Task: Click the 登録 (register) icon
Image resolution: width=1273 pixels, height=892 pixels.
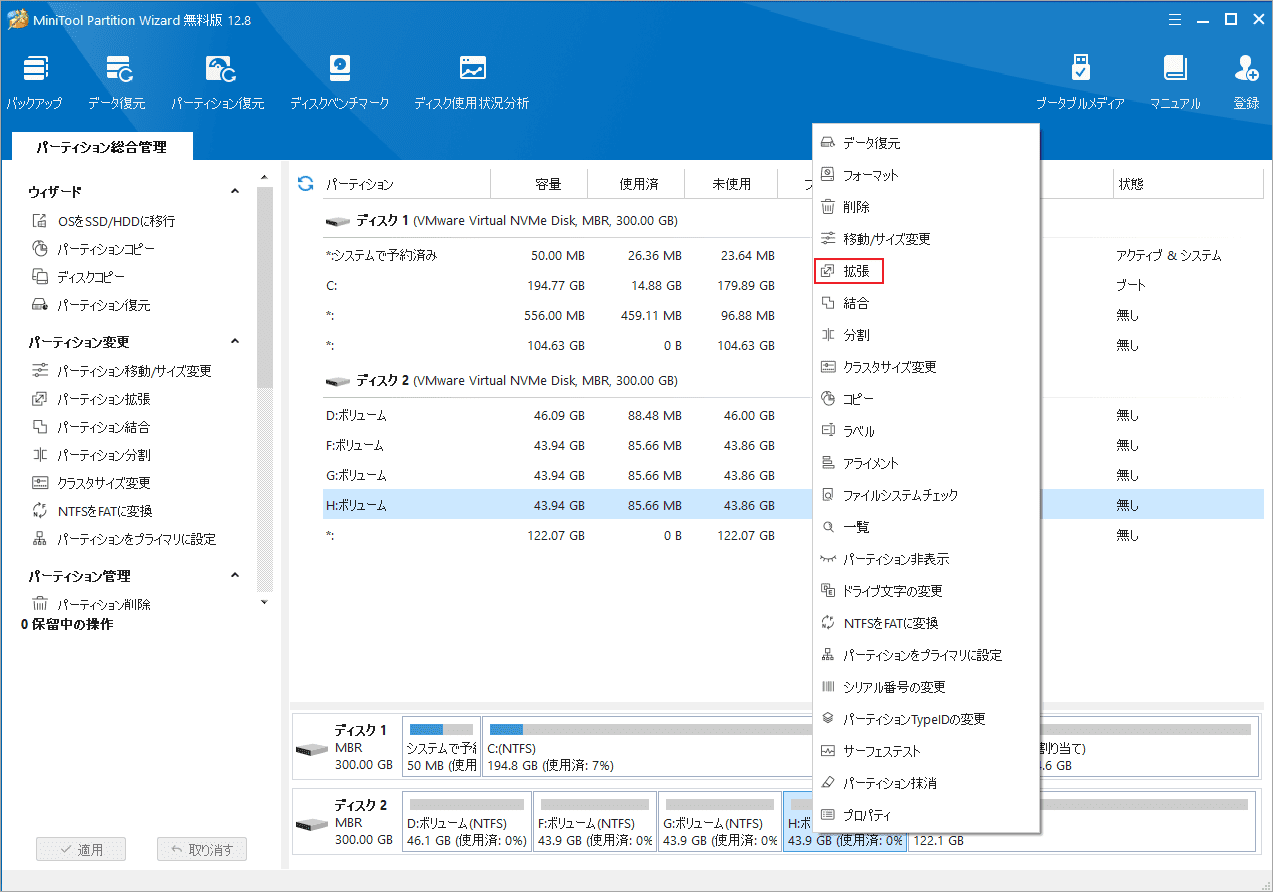Action: (1246, 78)
